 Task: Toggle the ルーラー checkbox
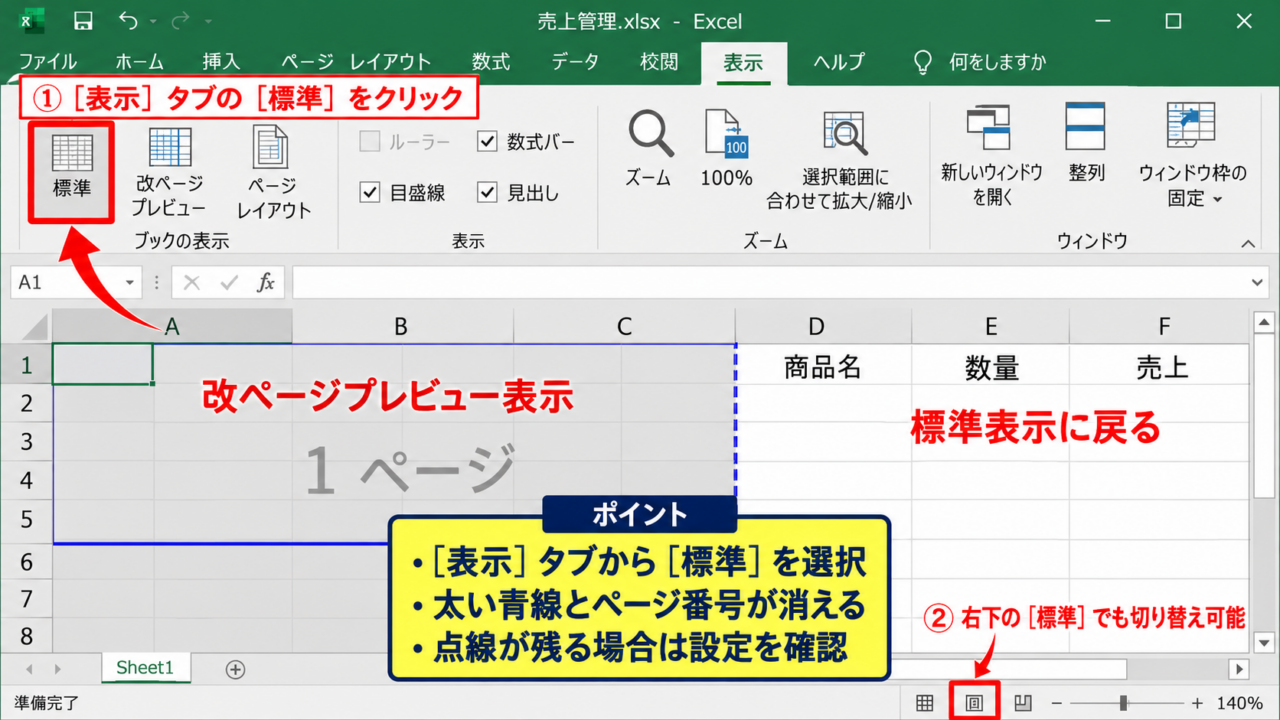pos(370,142)
